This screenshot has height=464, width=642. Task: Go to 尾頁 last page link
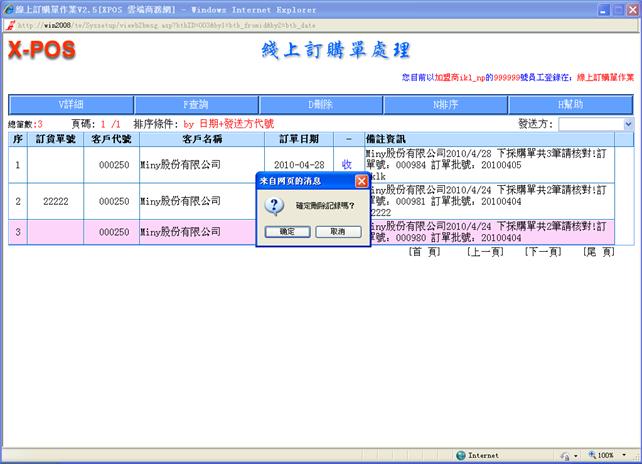600,252
